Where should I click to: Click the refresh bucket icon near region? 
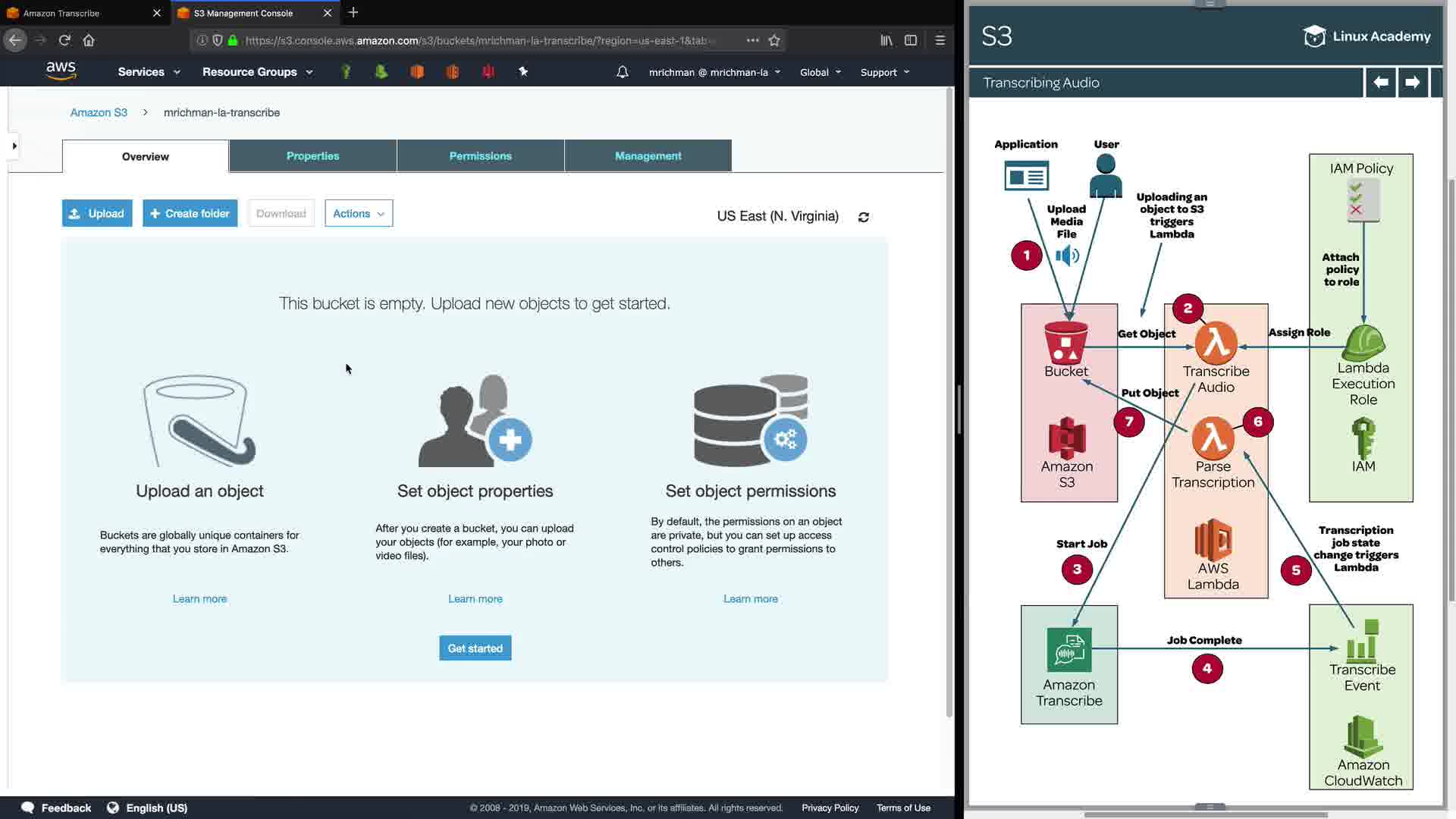863,217
